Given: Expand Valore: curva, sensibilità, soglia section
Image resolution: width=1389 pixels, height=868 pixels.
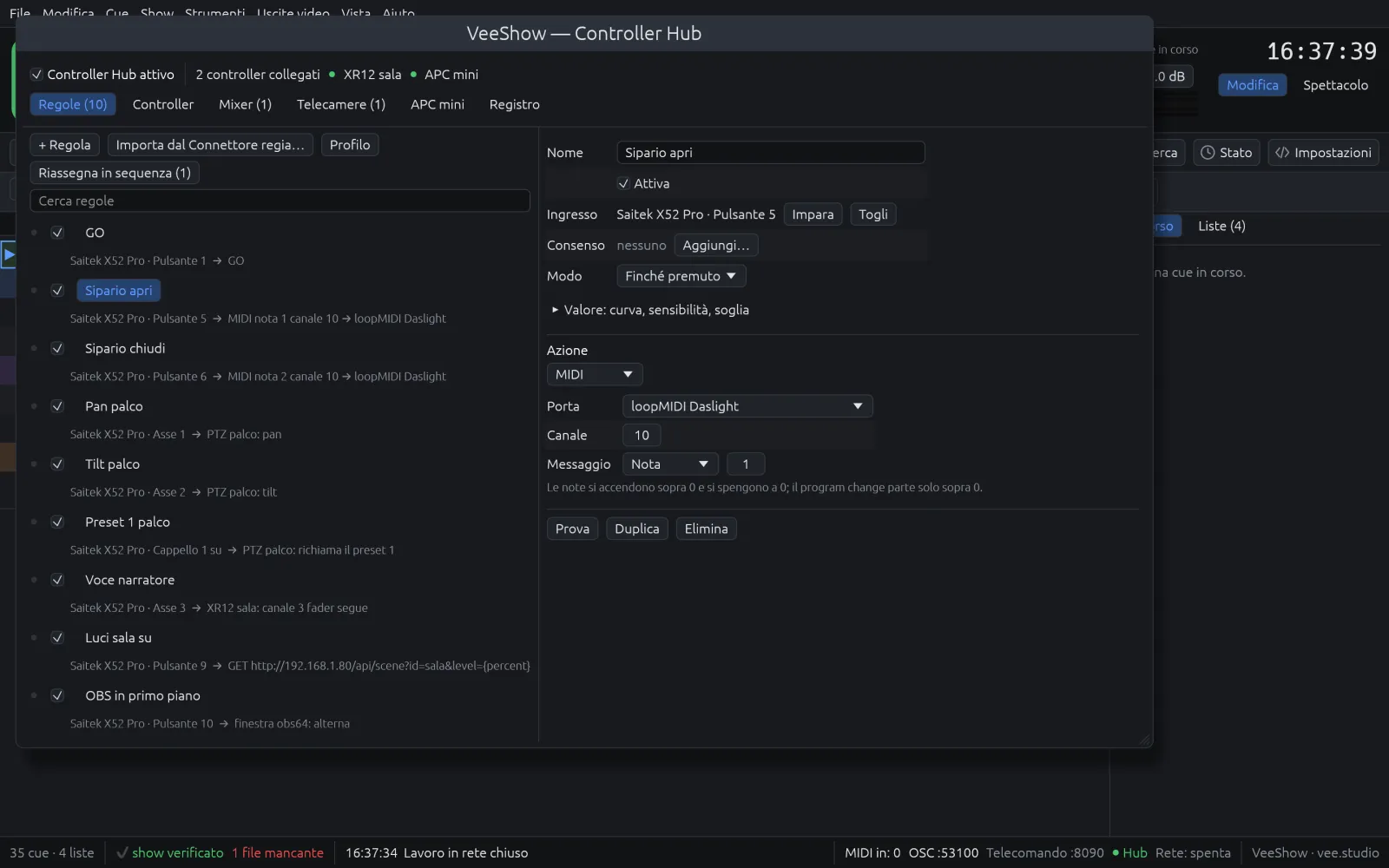Looking at the screenshot, I should click(650, 310).
